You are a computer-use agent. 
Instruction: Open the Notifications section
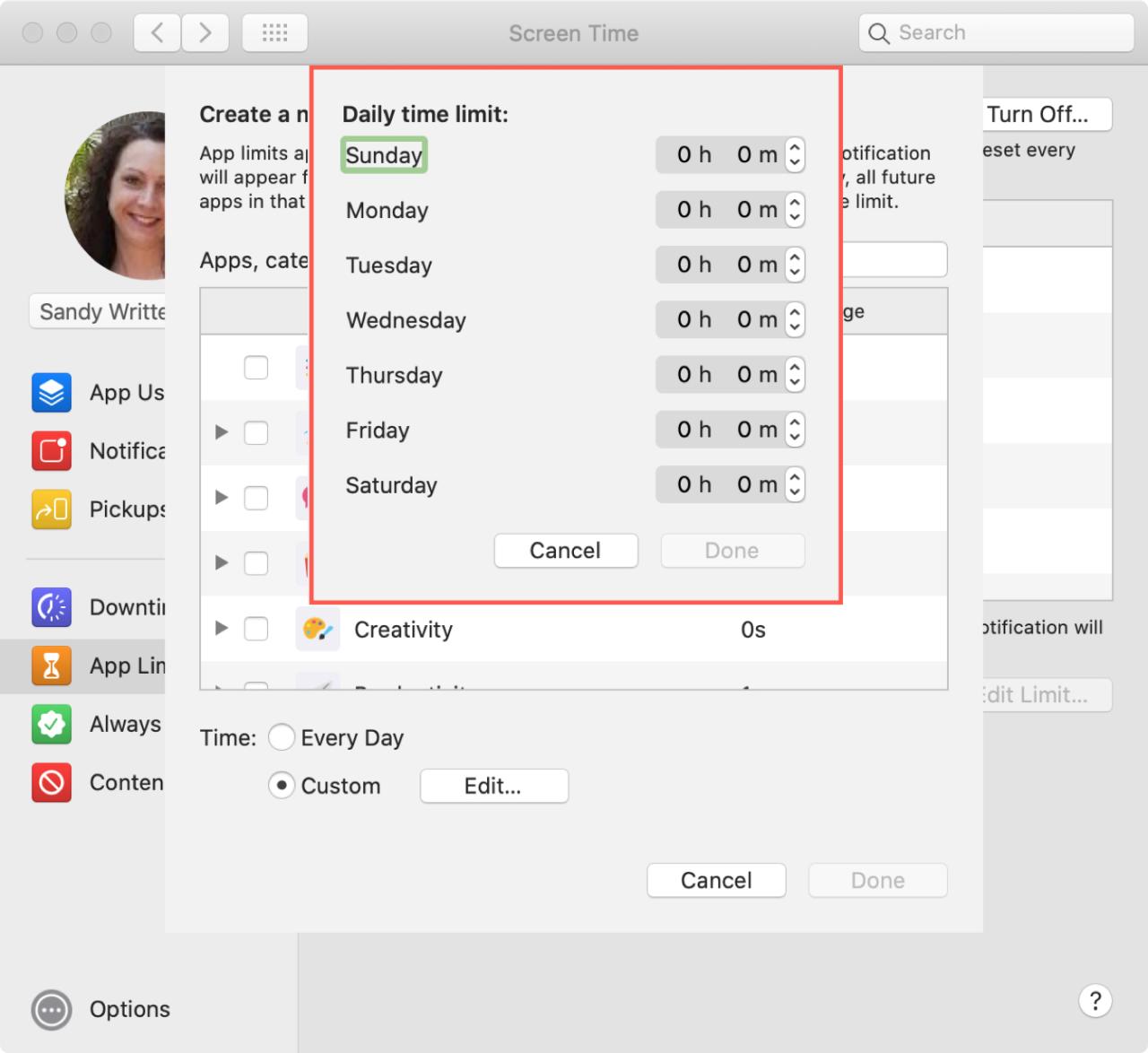[x=51, y=451]
